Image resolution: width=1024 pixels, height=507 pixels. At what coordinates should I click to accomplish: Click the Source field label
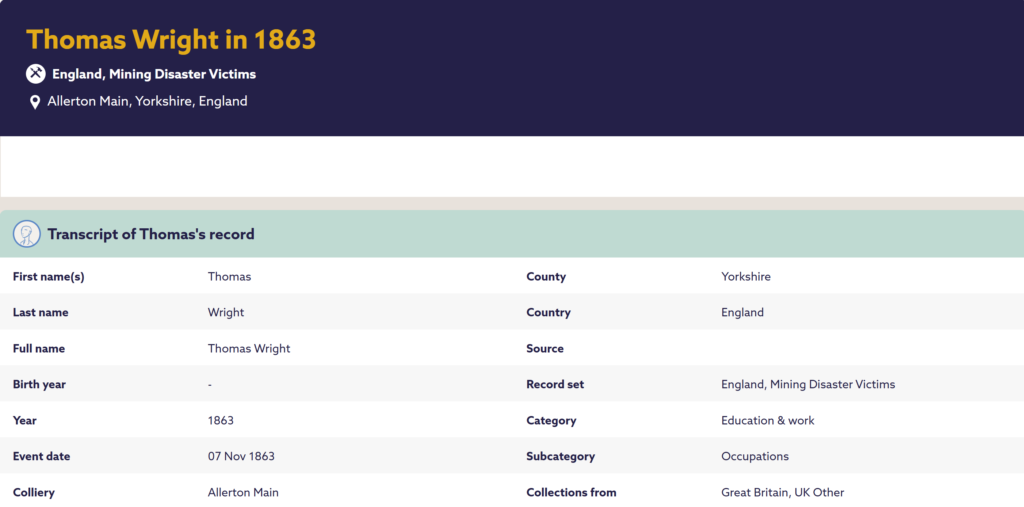545,348
